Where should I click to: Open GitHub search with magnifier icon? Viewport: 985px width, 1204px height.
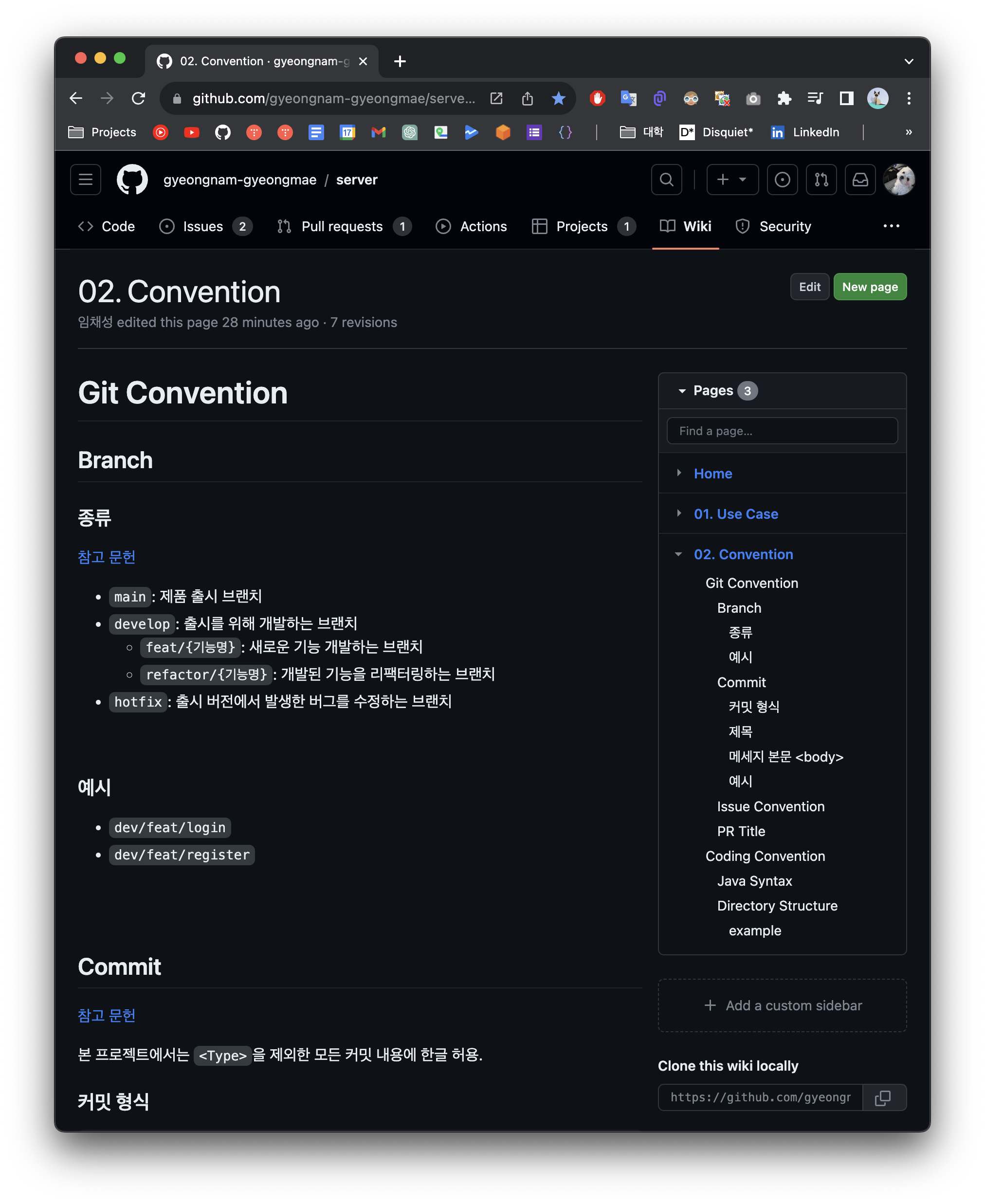[x=666, y=180]
